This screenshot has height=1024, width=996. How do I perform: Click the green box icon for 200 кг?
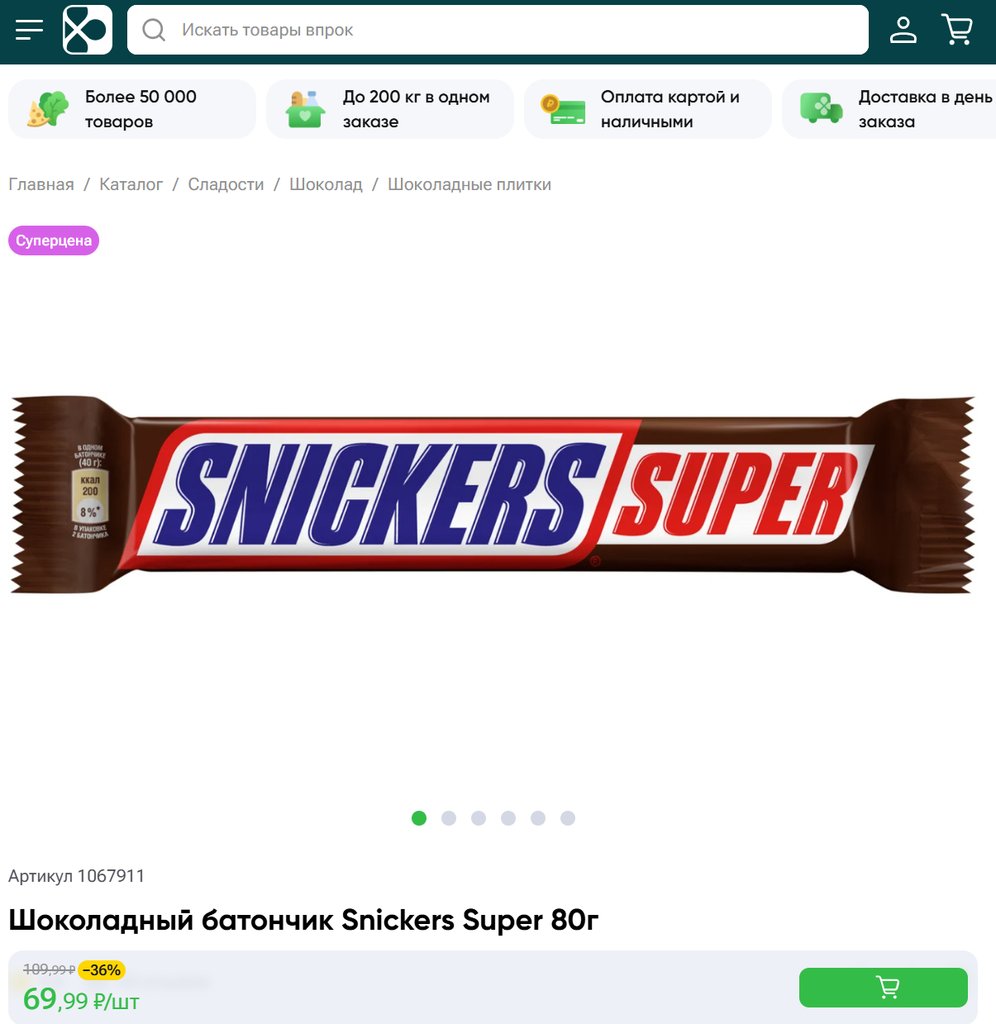tap(305, 109)
